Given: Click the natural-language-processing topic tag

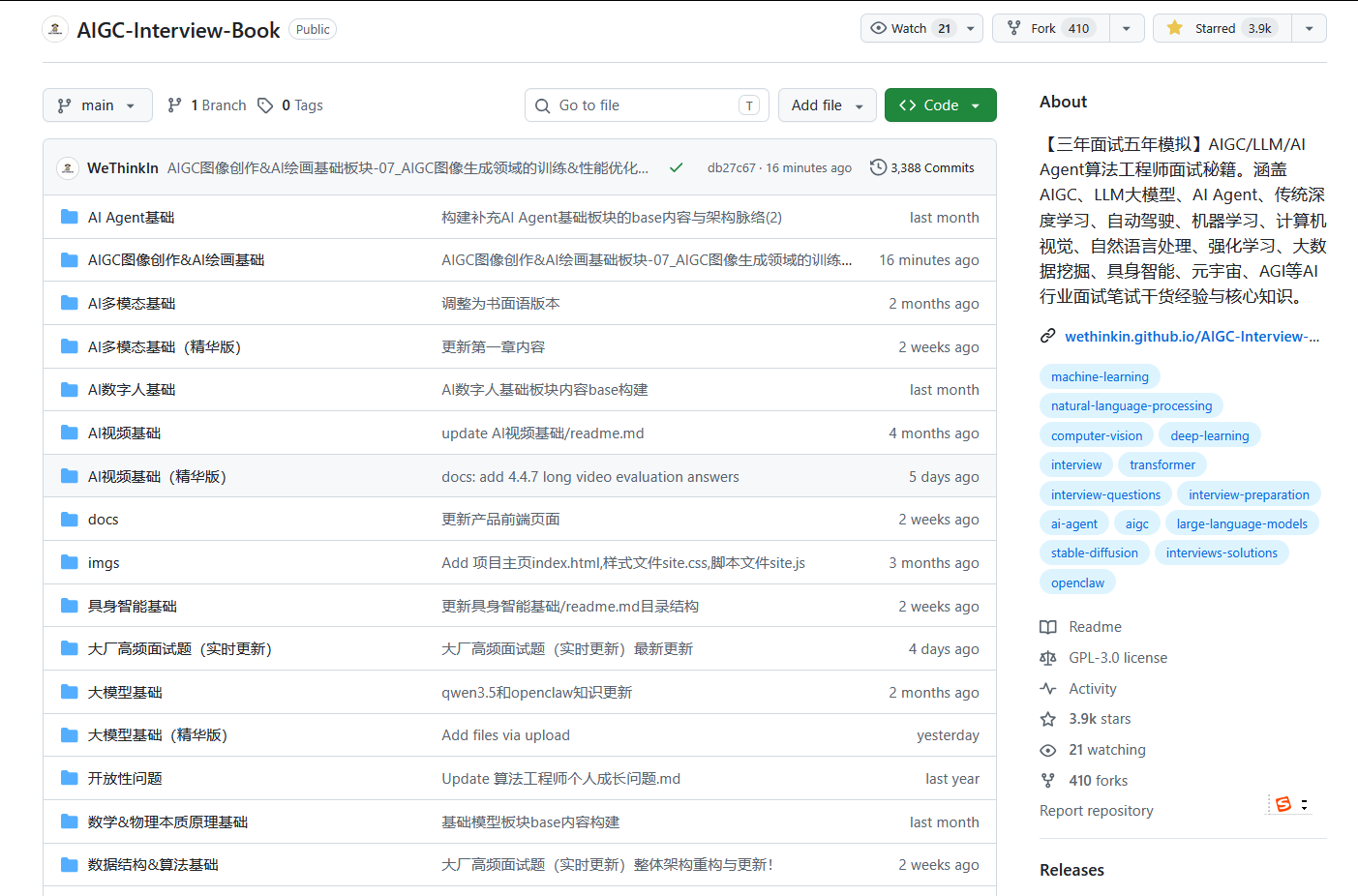Looking at the screenshot, I should click(x=1132, y=405).
